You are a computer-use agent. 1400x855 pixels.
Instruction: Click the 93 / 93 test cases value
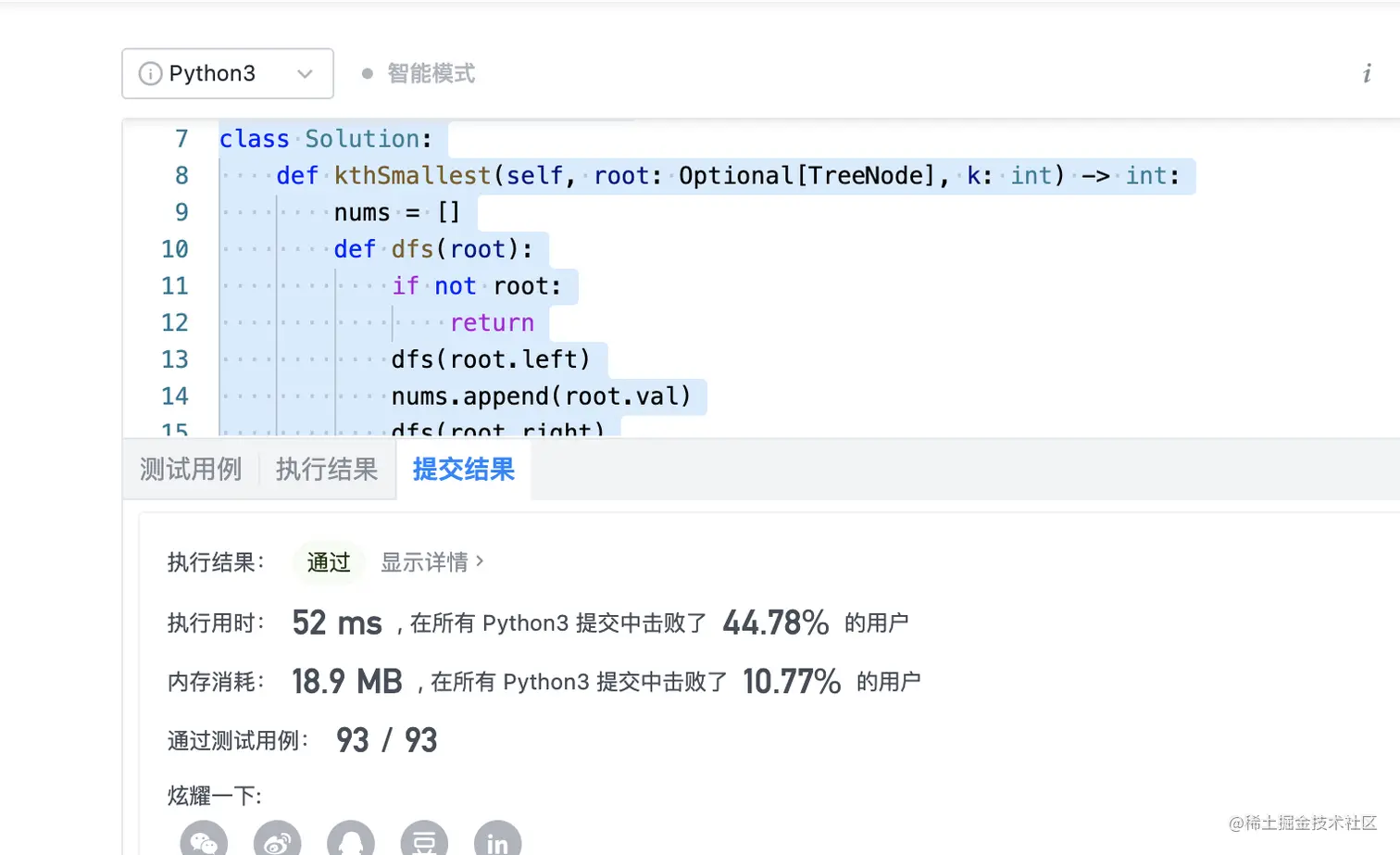click(x=387, y=740)
